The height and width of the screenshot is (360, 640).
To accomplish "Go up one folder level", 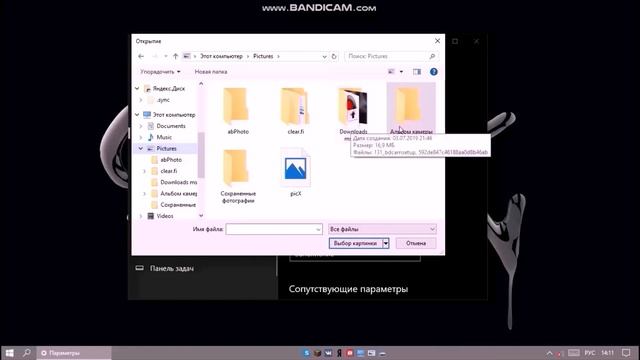I will pos(176,56).
